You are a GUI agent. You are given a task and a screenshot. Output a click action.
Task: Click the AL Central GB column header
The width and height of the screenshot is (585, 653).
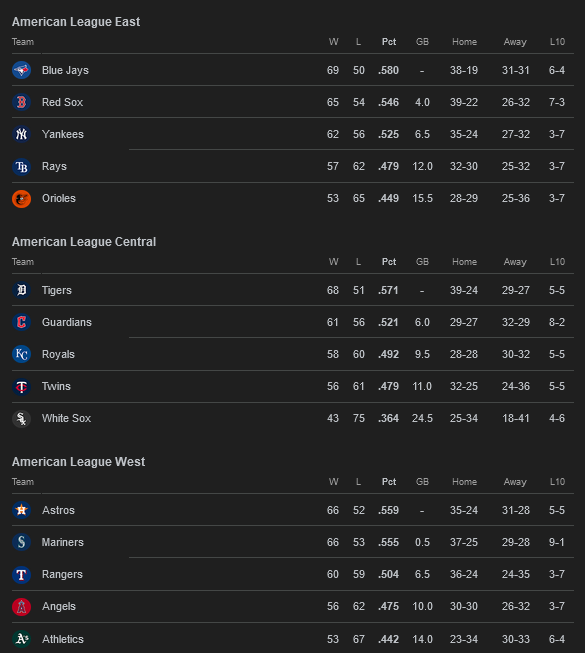[x=422, y=262]
